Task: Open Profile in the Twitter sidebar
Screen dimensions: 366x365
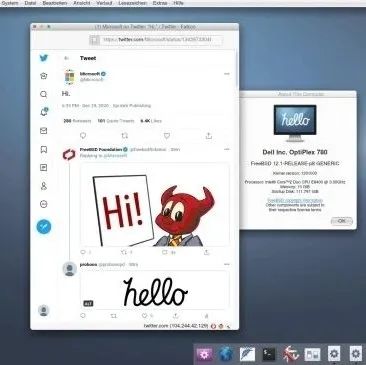Action: tap(44, 186)
